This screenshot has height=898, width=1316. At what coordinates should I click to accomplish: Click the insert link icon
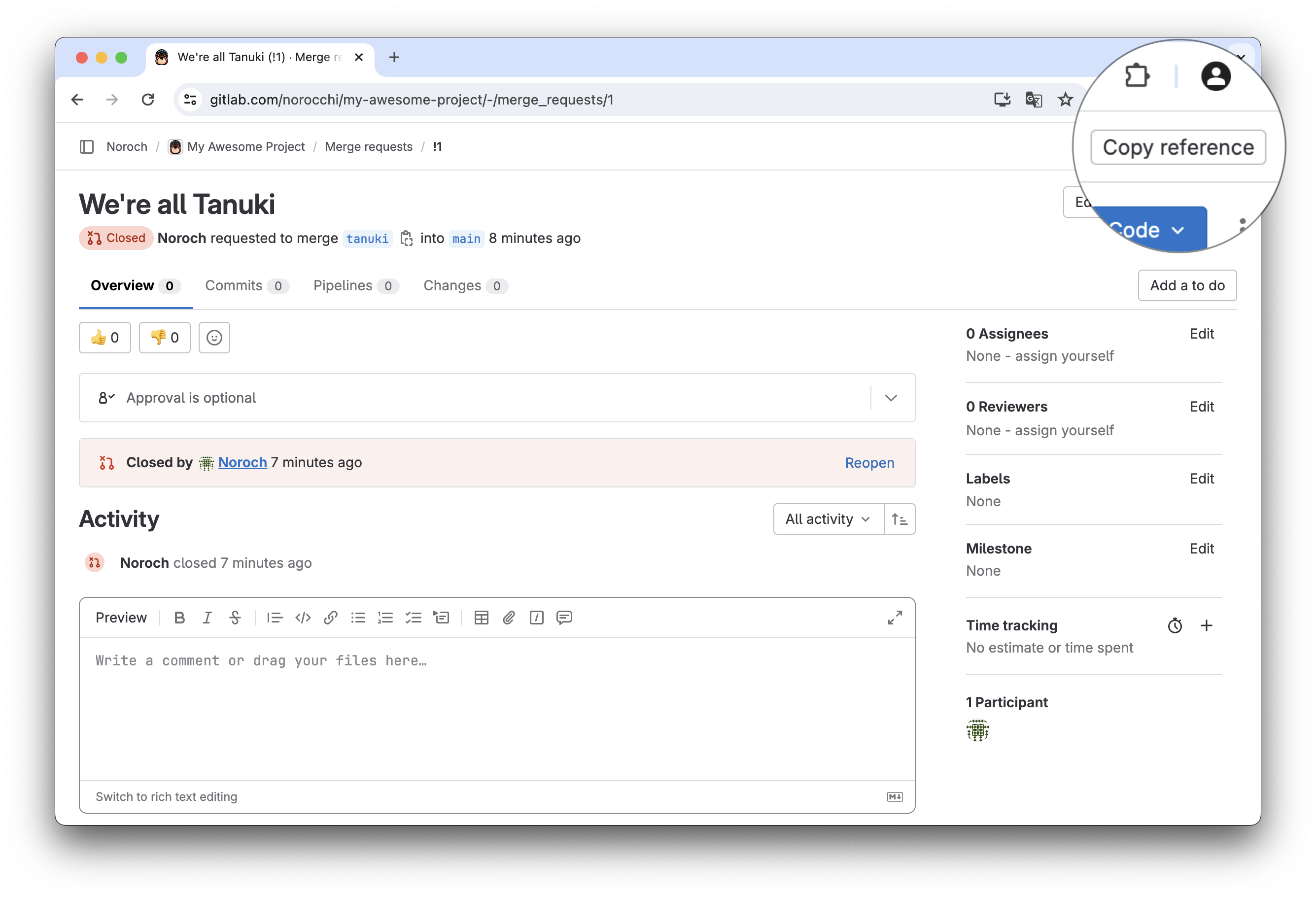coord(331,618)
